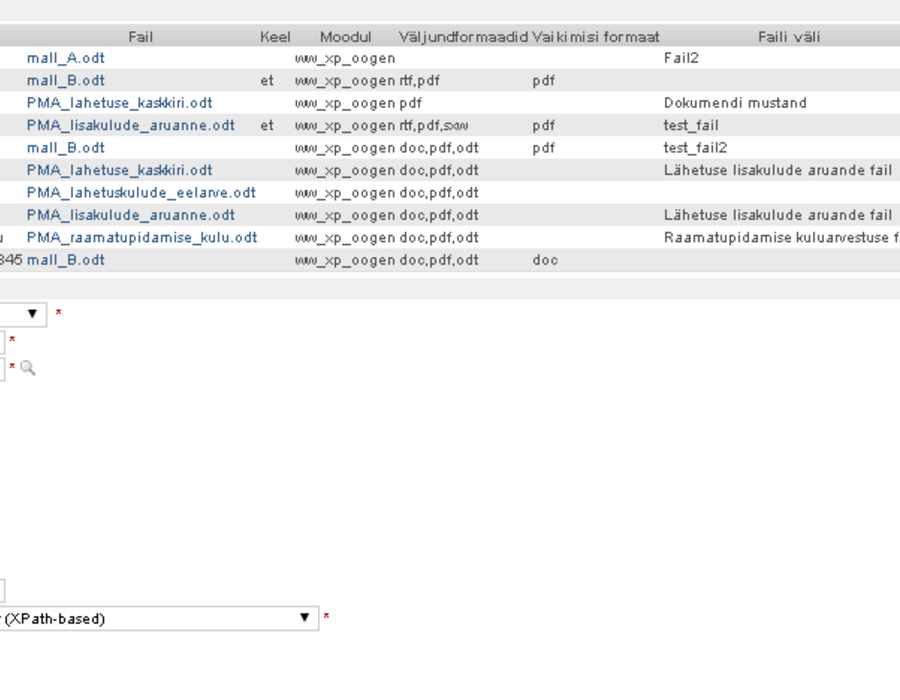
Task: Click the Keel column header
Action: [275, 37]
